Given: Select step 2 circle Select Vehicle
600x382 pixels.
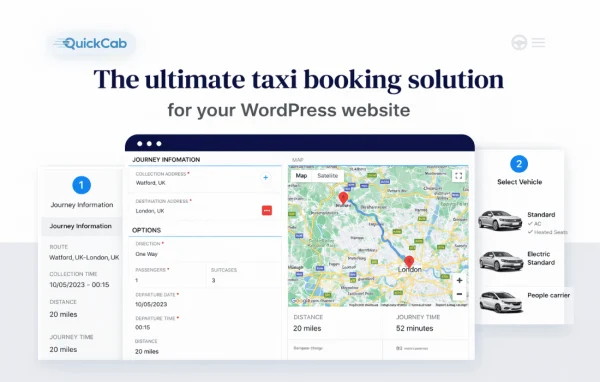Looking at the screenshot, I should tap(519, 164).
